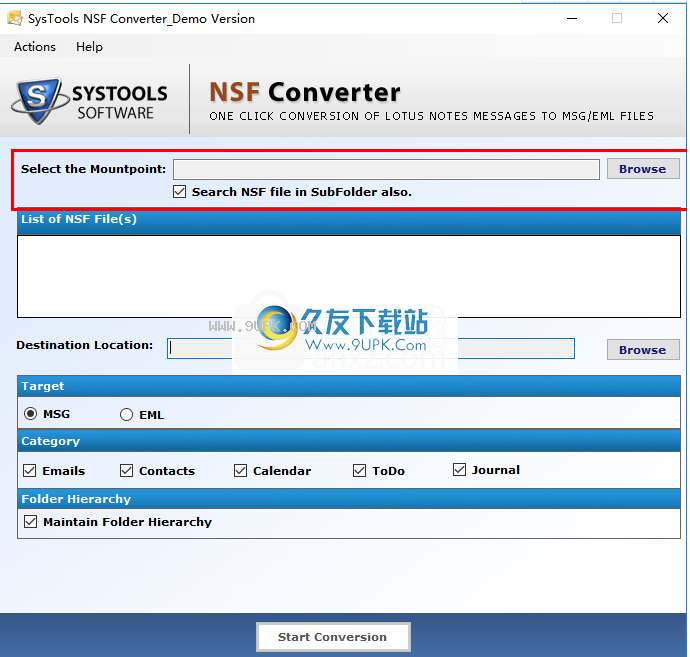Click the Destination Location label

pos(84,345)
